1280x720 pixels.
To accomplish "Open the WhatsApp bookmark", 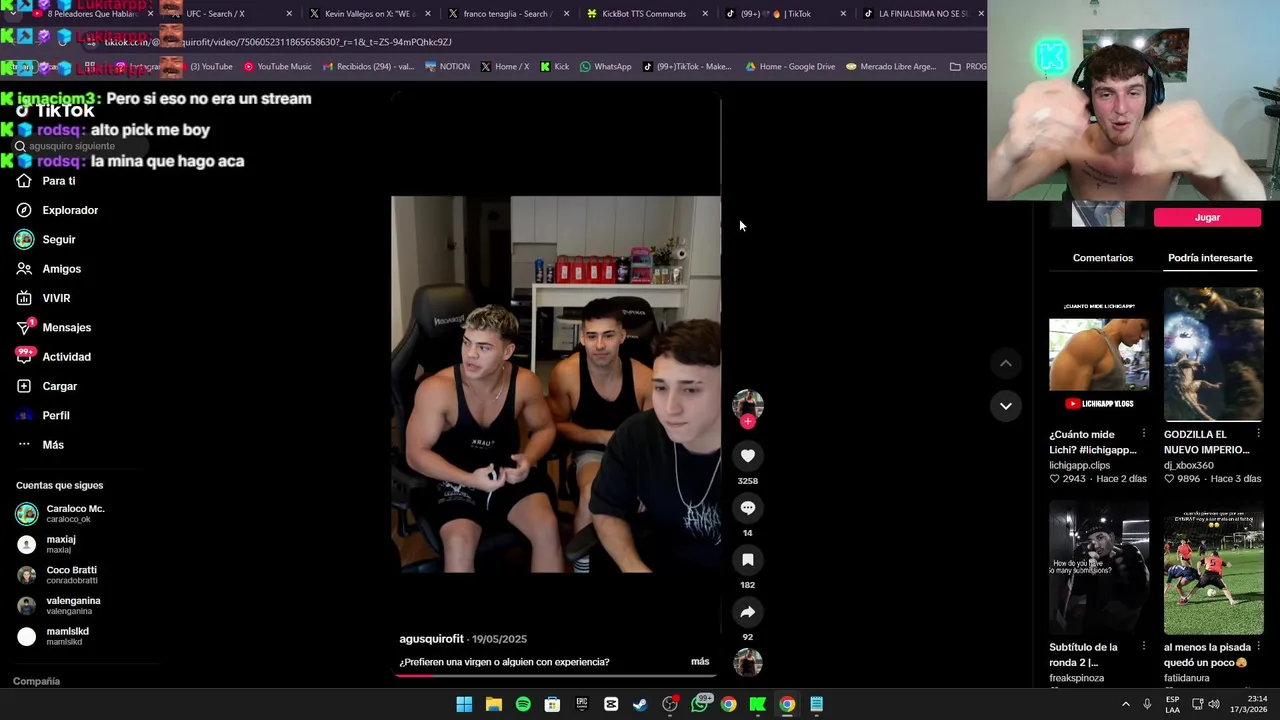I will 605,67.
